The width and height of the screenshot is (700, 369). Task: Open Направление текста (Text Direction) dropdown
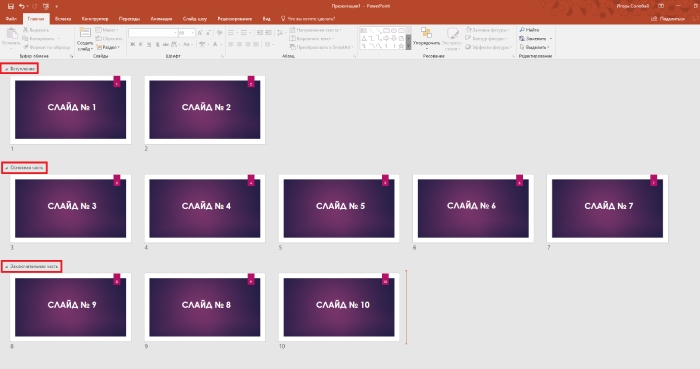315,30
